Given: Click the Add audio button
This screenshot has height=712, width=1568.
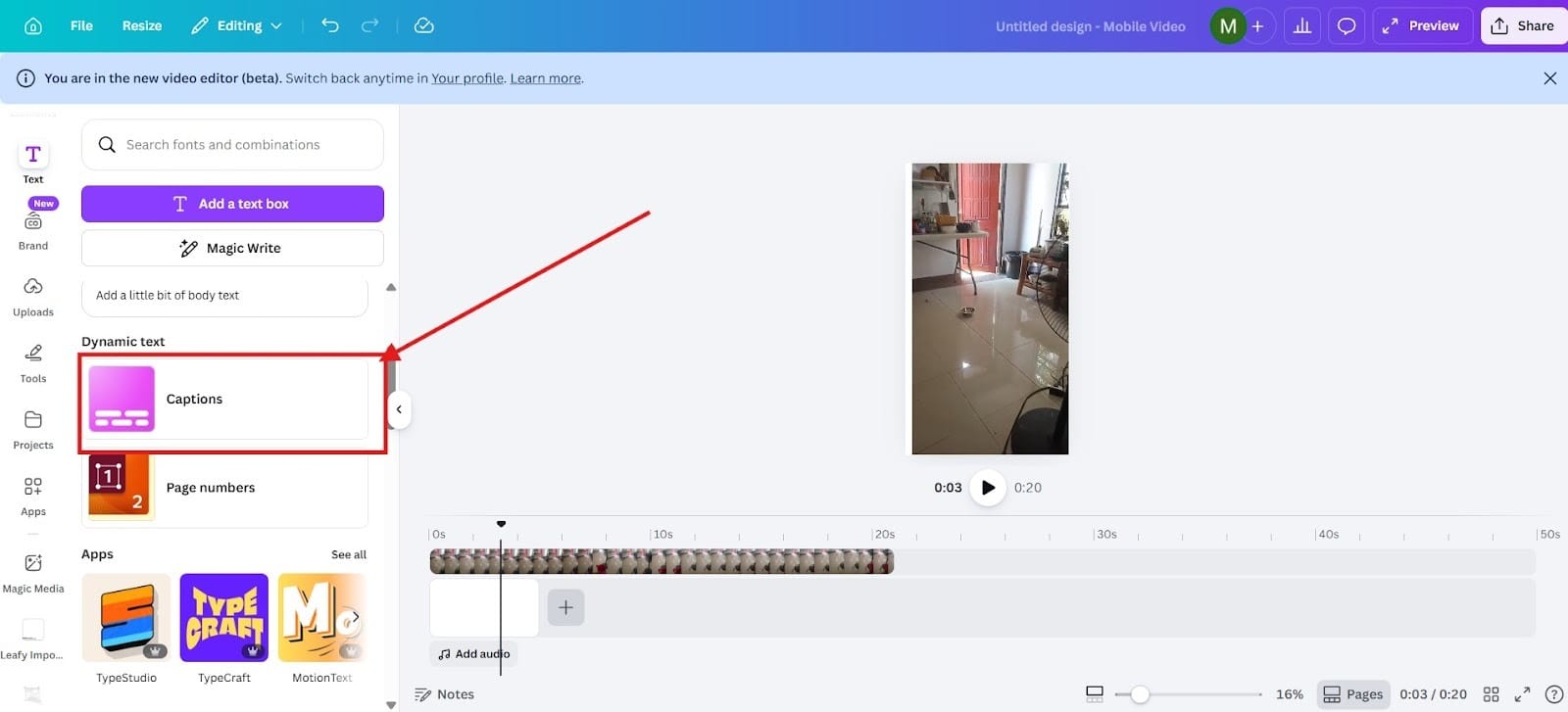Looking at the screenshot, I should 473,654.
